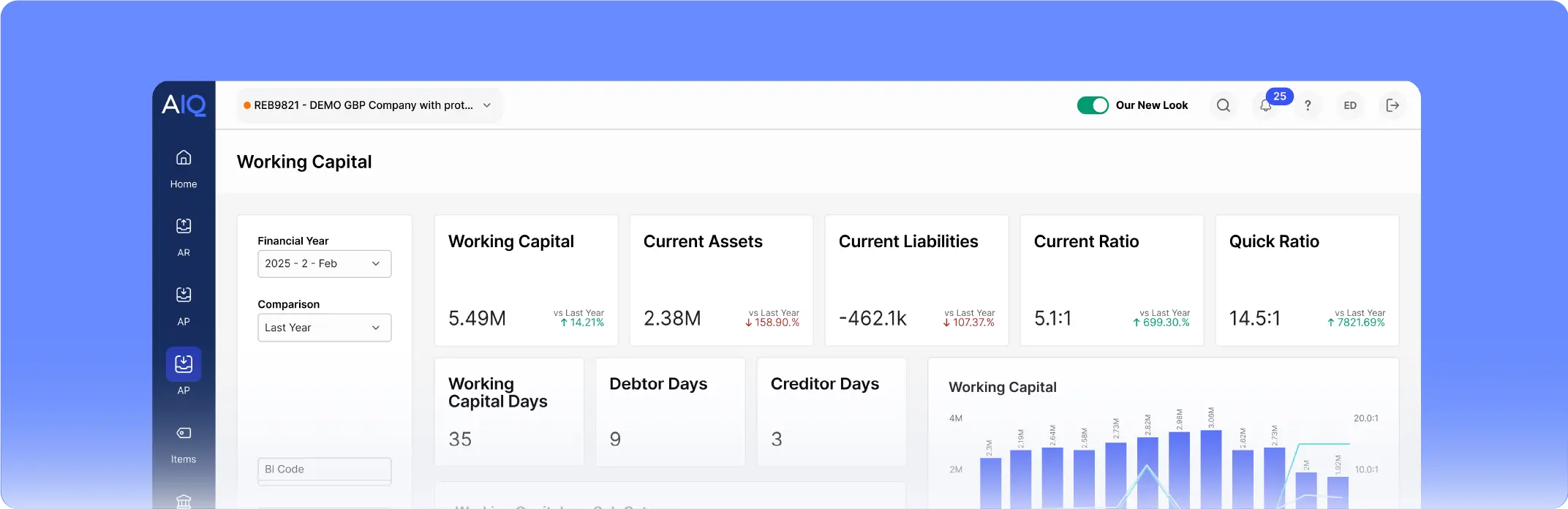Screen dimensions: 1568x509
Task: Click the AIQ logo
Action: point(184,105)
